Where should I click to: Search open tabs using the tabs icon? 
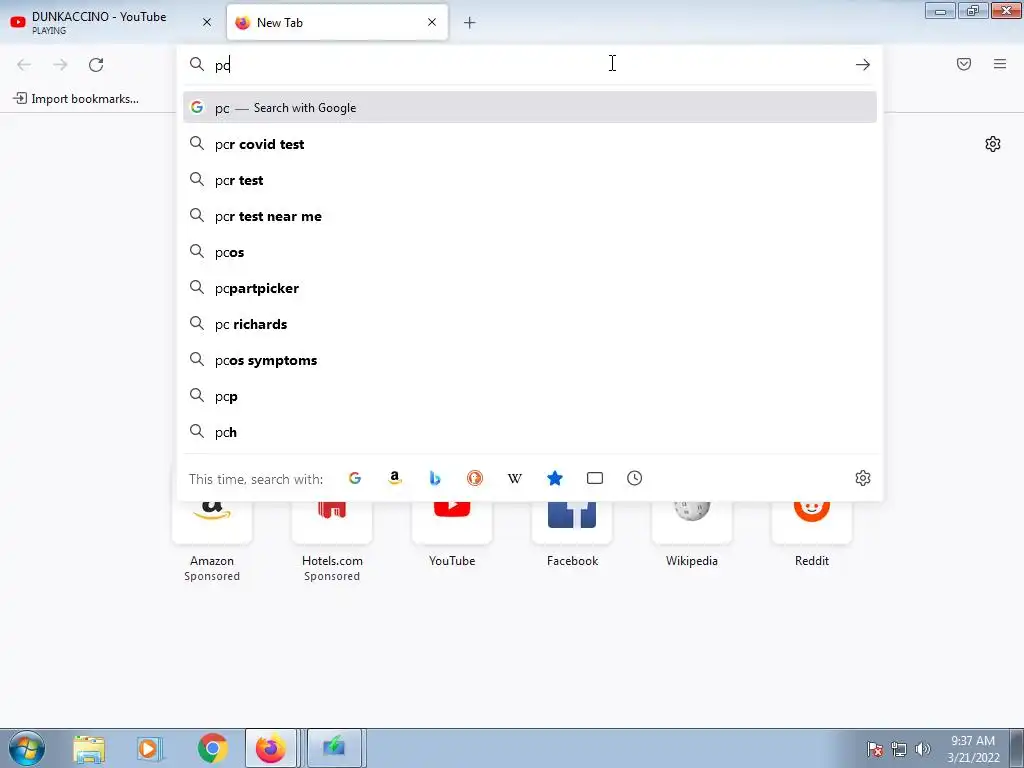[595, 478]
